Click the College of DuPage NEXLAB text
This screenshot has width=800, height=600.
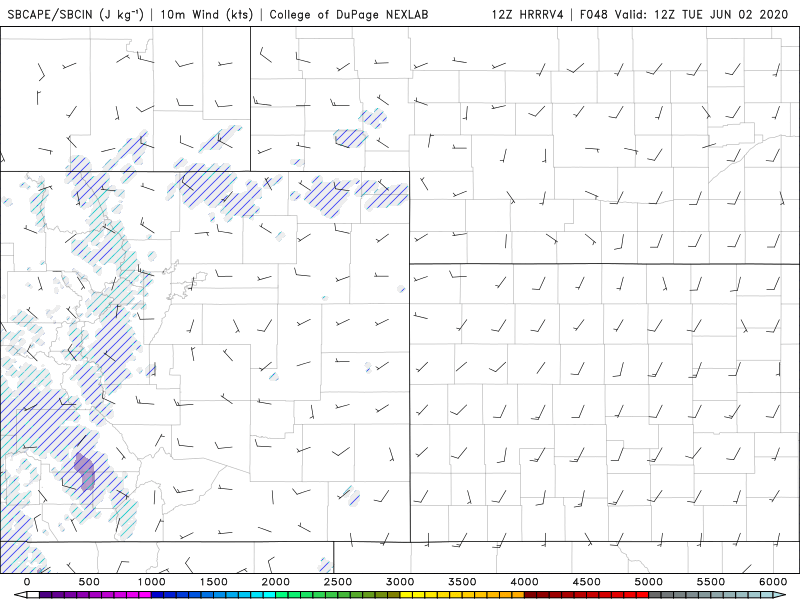349,14
